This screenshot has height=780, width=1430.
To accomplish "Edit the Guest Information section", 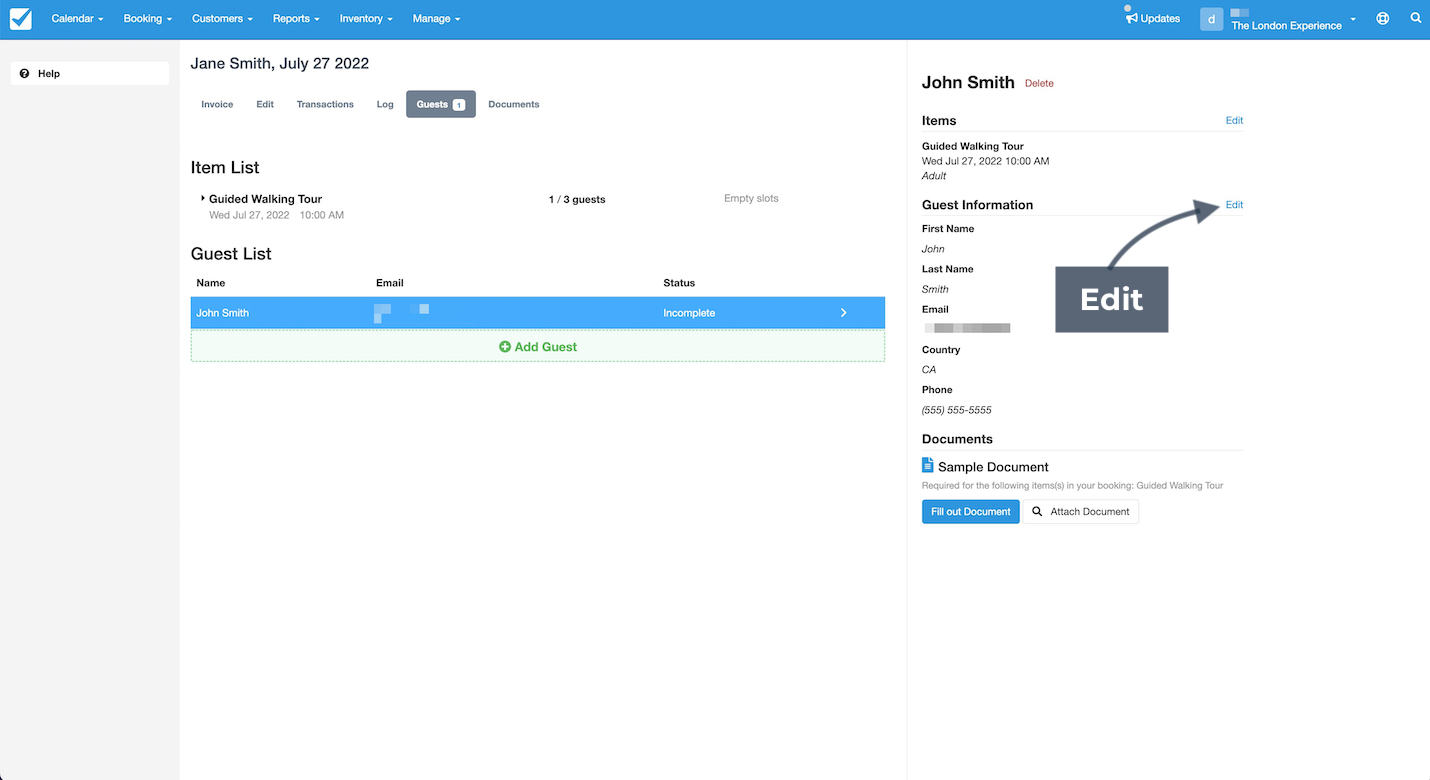I will tap(1234, 205).
